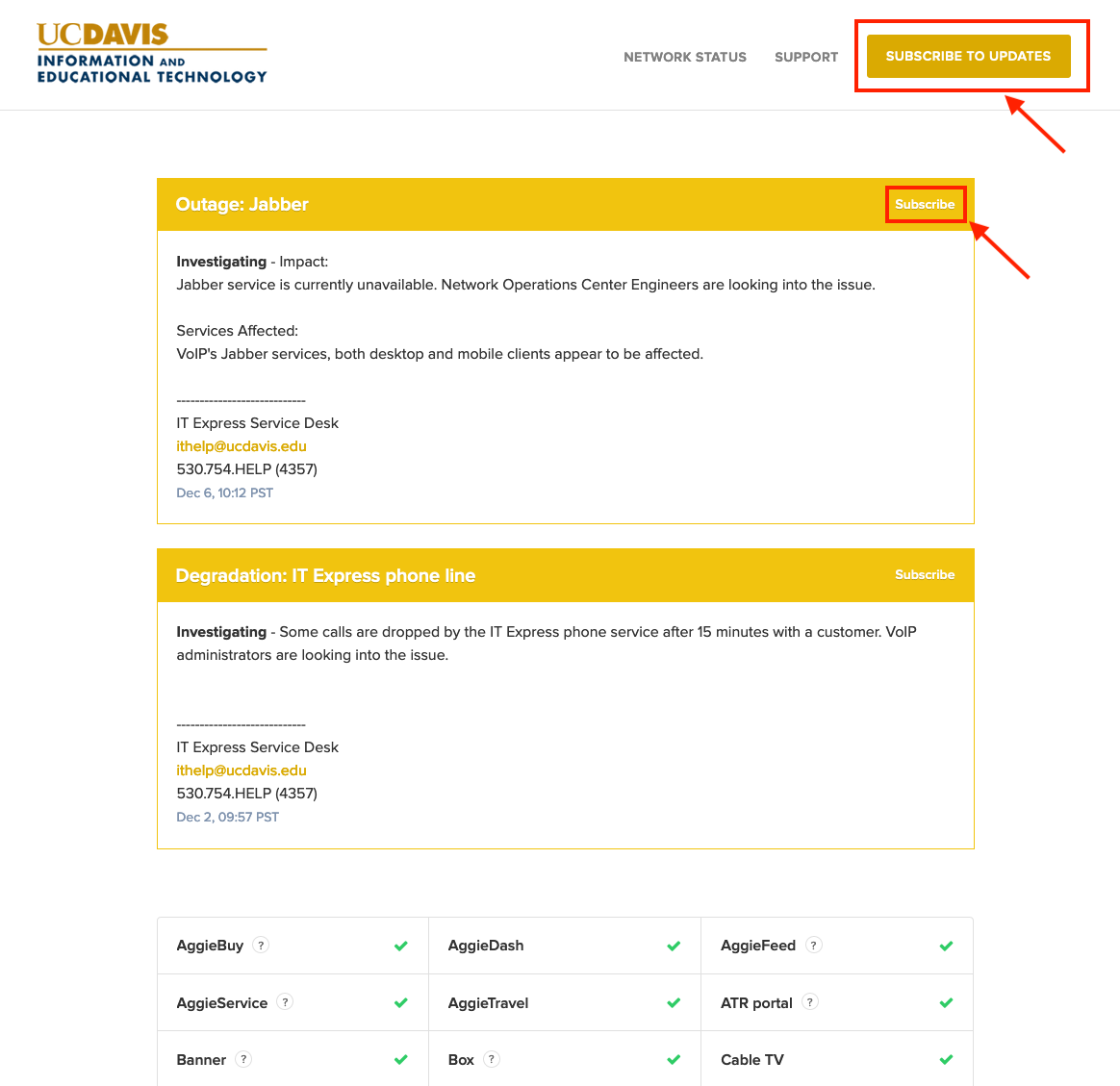Subscribe to the IT Express phone line degradation
1120x1086 pixels.
925,575
